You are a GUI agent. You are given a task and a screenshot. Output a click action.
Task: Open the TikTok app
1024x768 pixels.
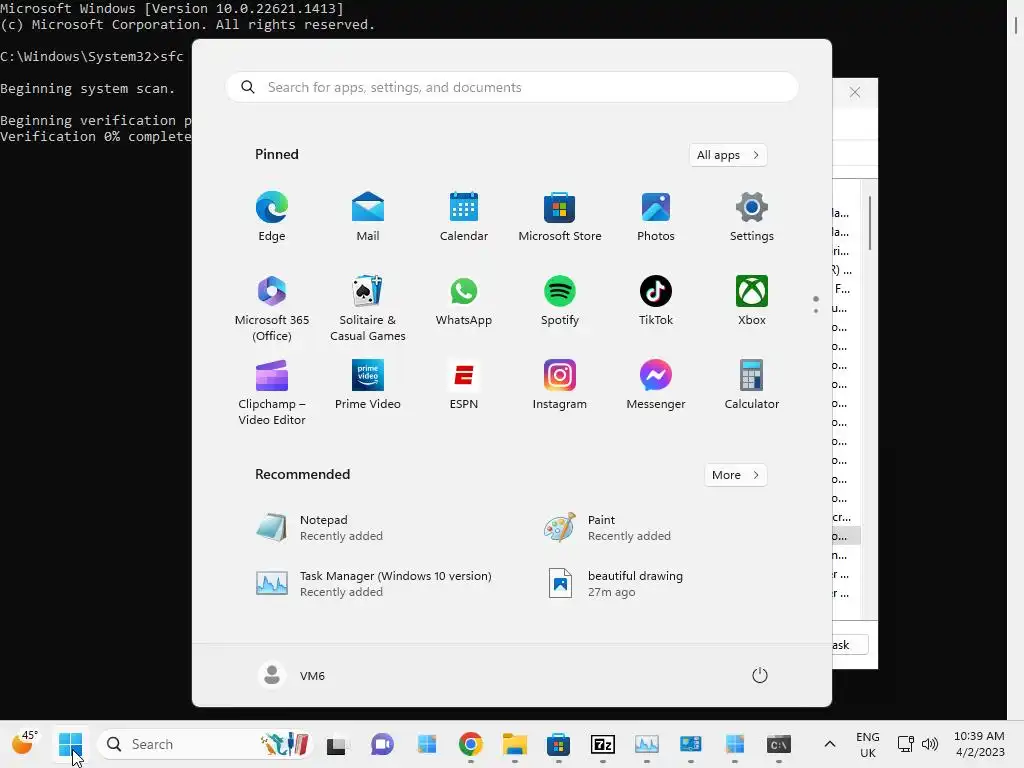point(656,301)
